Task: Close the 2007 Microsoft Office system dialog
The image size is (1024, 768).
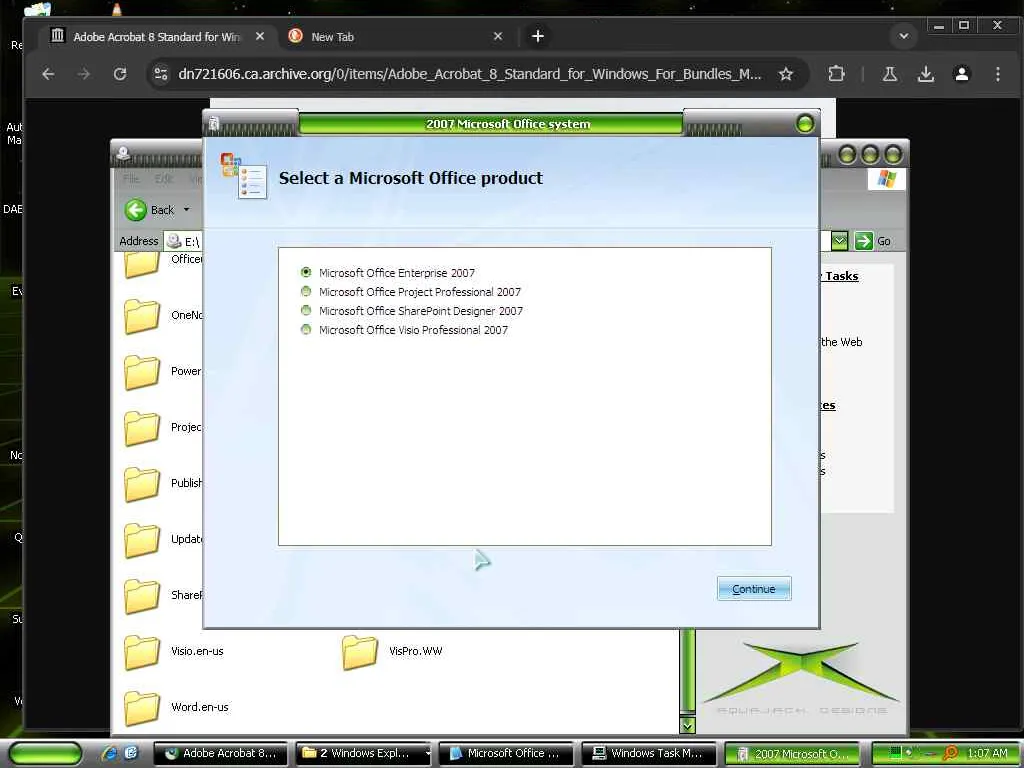Action: coord(805,123)
